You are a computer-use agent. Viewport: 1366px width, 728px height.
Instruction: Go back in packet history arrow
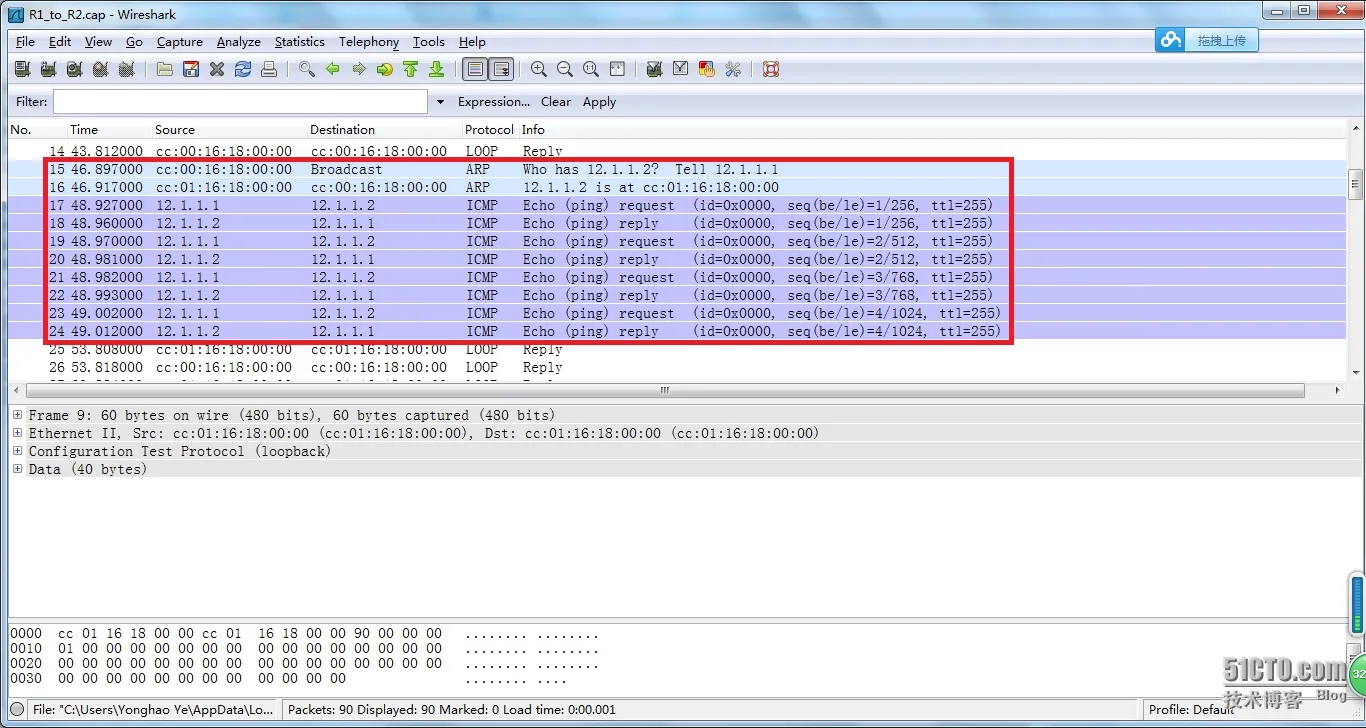(333, 69)
